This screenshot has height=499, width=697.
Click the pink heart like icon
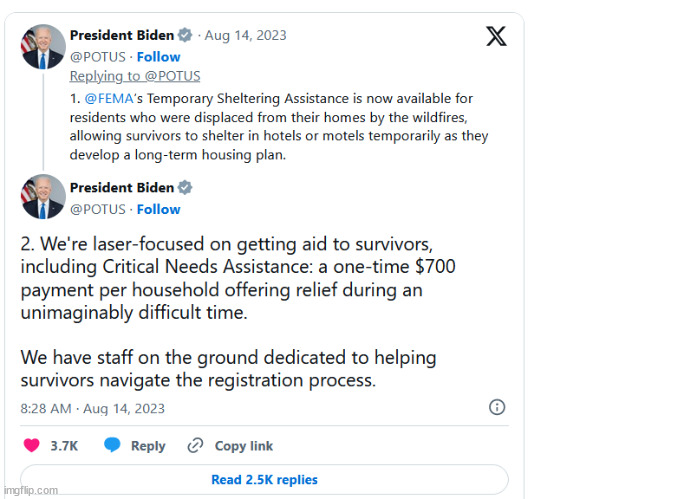32,445
